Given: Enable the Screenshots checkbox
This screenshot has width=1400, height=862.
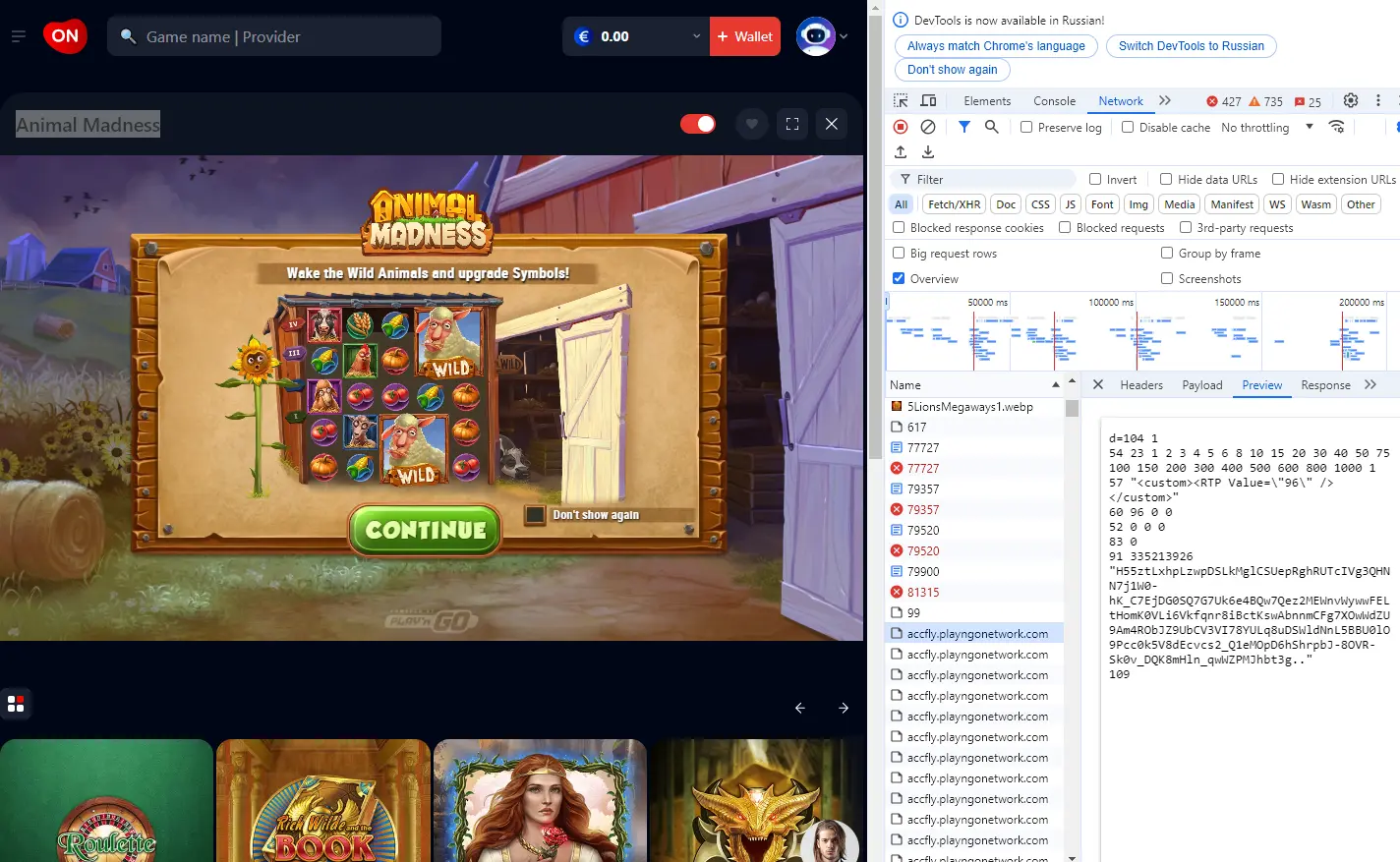Looking at the screenshot, I should [x=1167, y=278].
